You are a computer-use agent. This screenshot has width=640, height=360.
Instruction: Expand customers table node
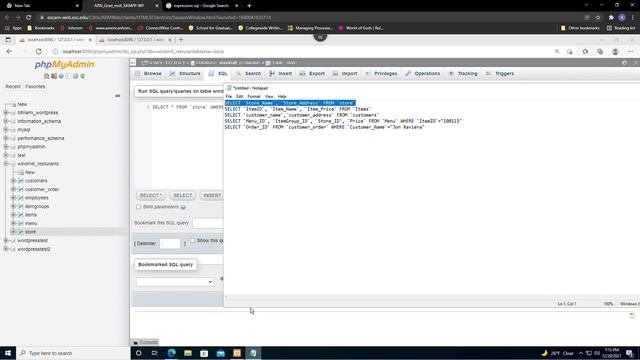13,180
